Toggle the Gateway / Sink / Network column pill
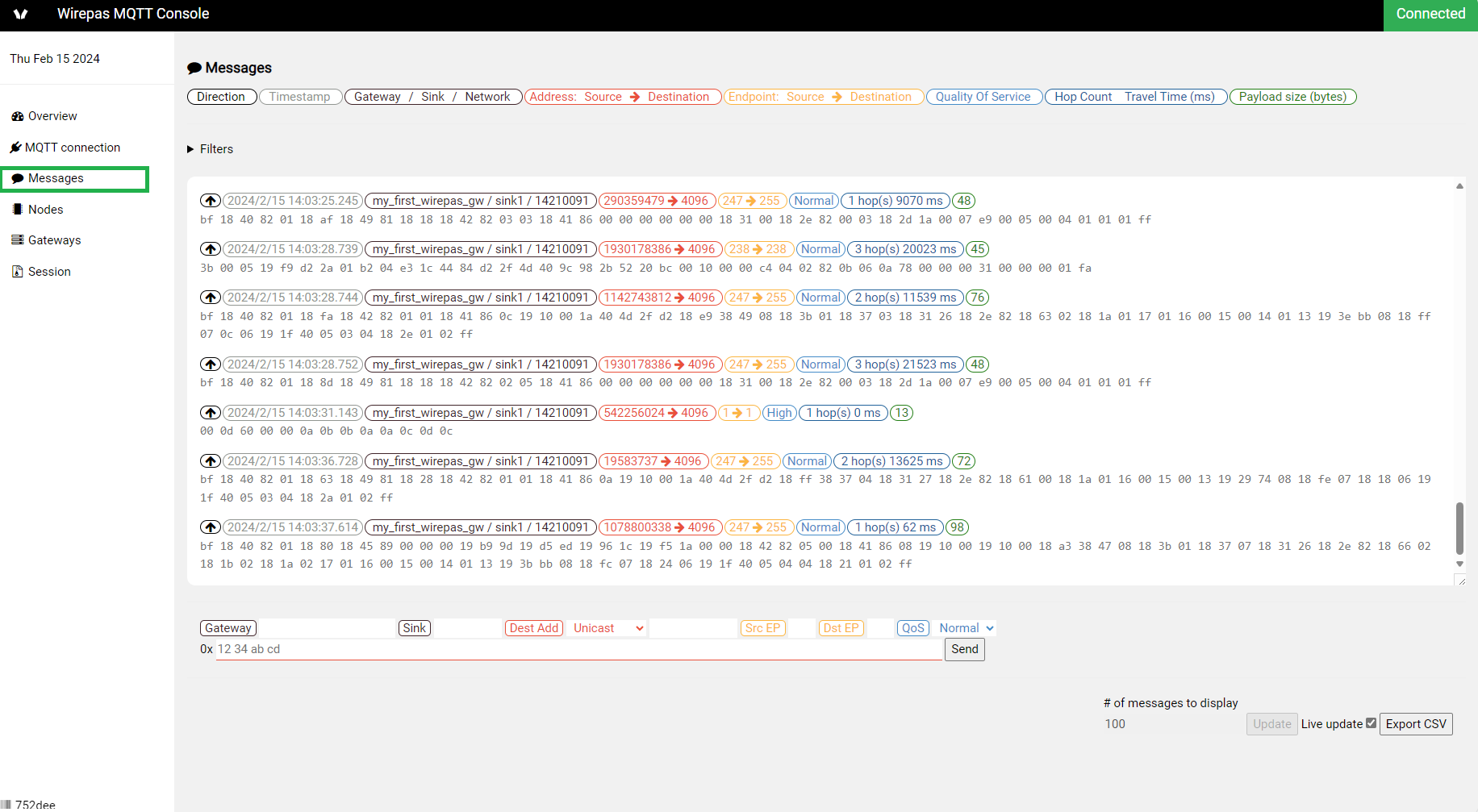Image resolution: width=1478 pixels, height=812 pixels. [x=433, y=97]
